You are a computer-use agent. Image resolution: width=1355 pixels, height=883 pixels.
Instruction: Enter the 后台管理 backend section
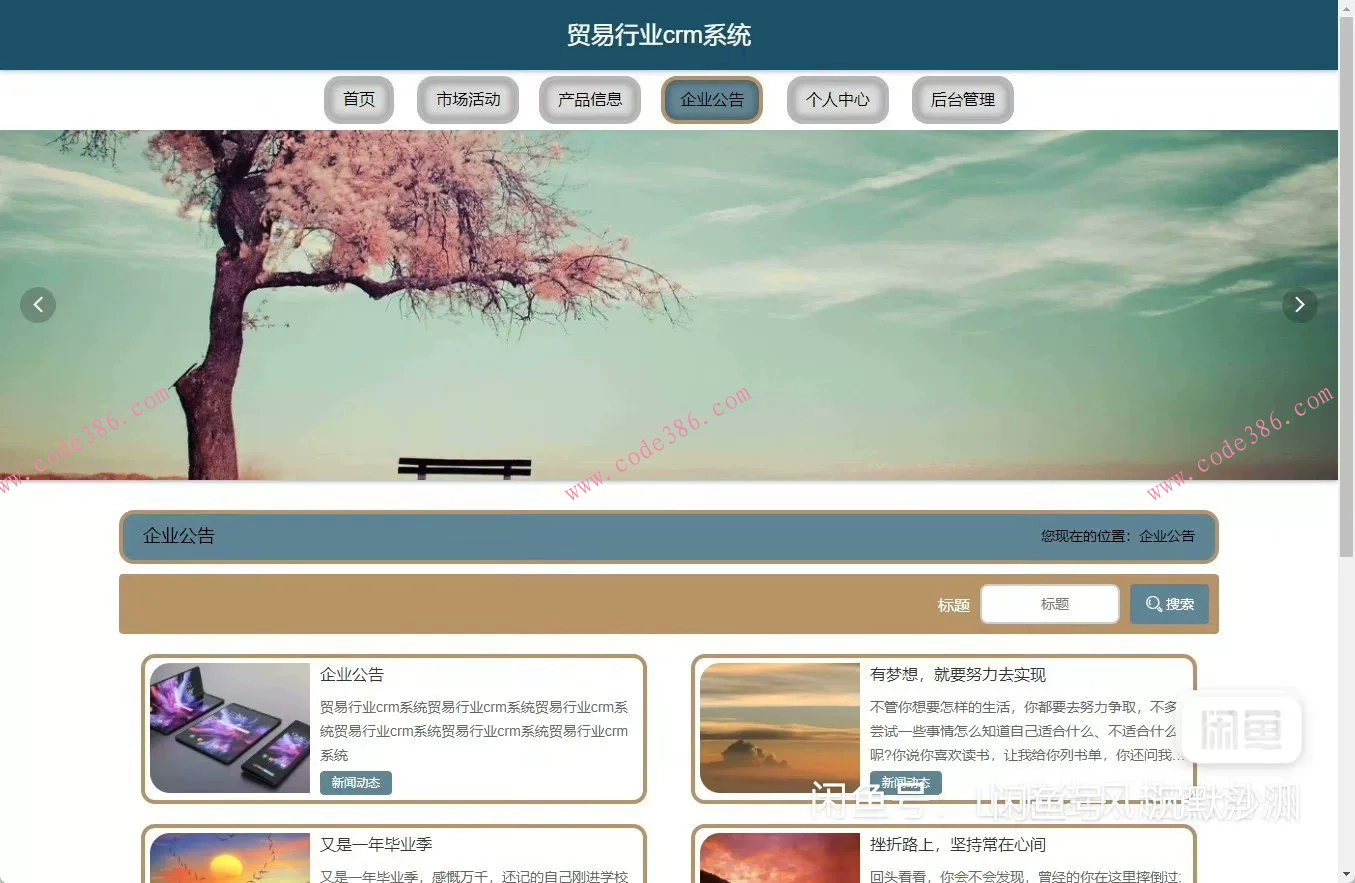point(962,99)
